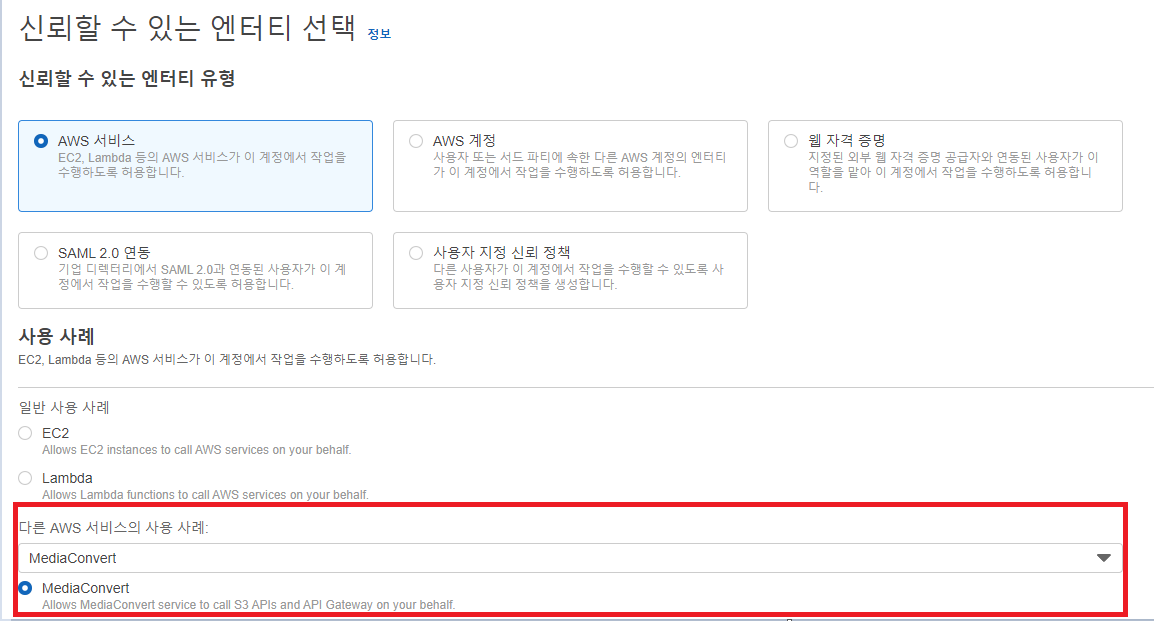Open the MediaConvert service dropdown
This screenshot has height=621, width=1154.
(x=570, y=558)
